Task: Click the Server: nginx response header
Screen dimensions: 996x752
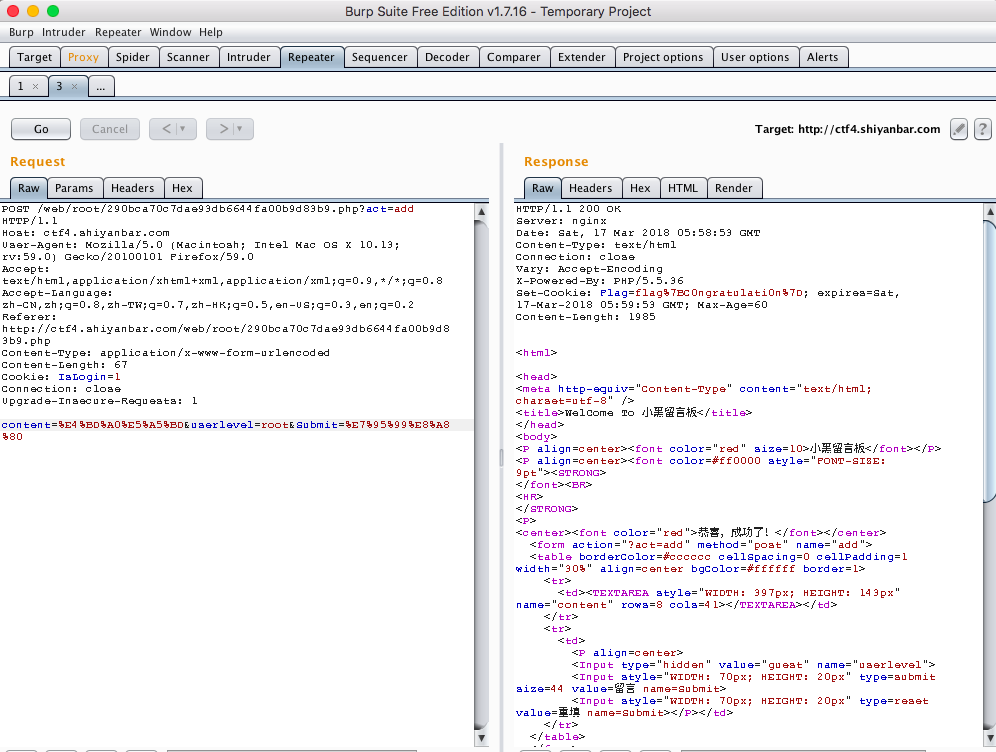Action: pyautogui.click(x=561, y=220)
